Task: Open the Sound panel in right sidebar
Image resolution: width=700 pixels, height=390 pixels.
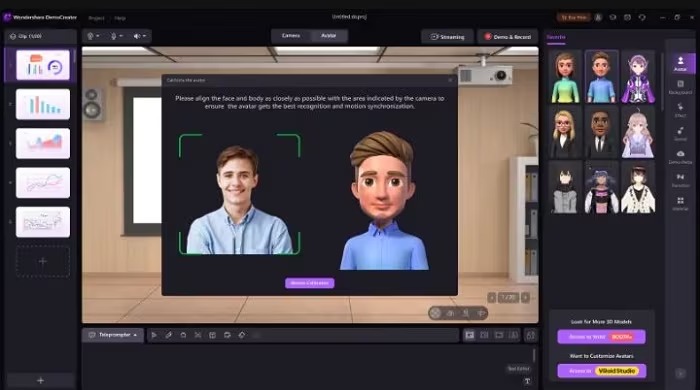Action: [x=680, y=133]
